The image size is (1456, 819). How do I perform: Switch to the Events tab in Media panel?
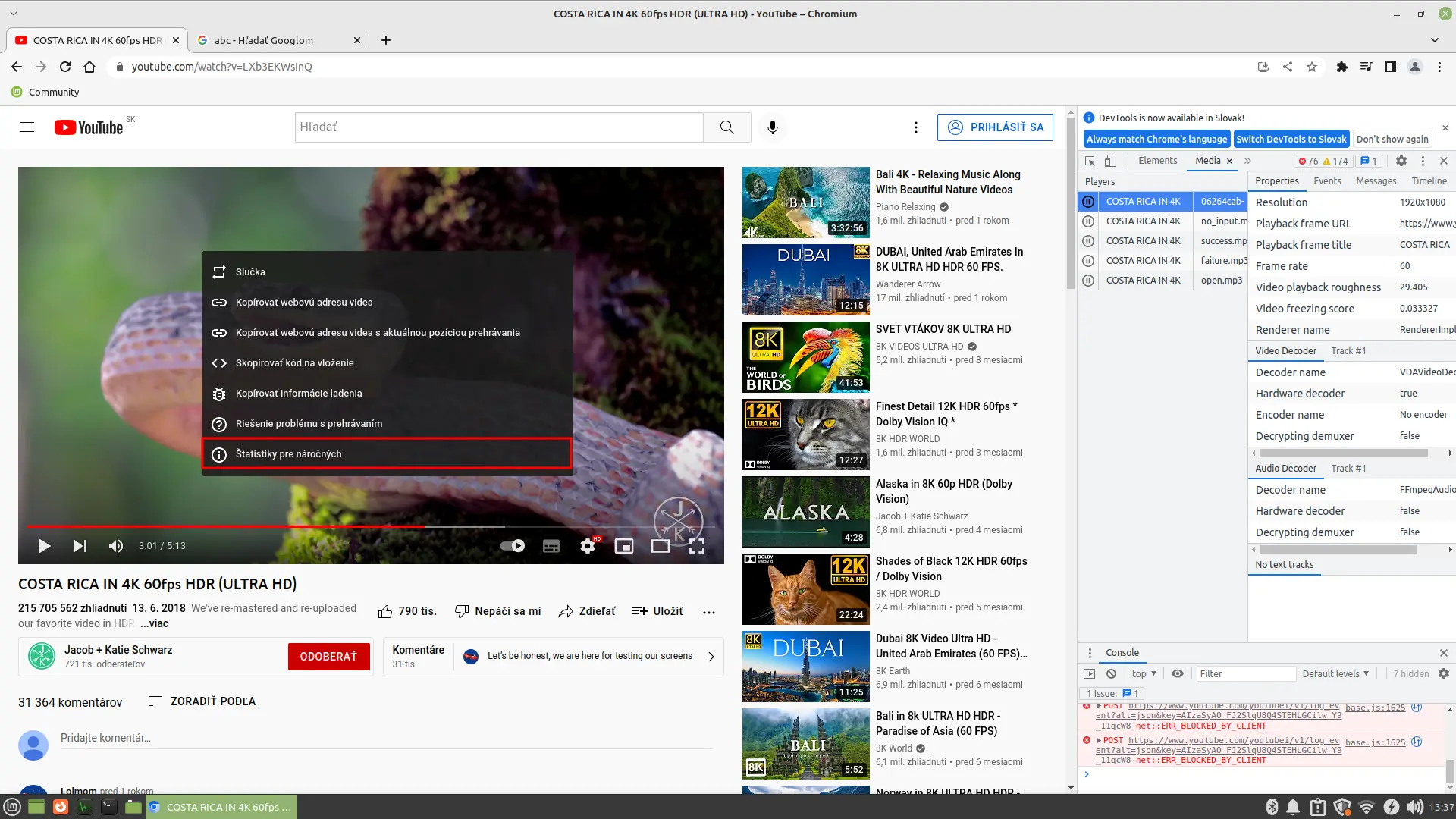point(1327,181)
